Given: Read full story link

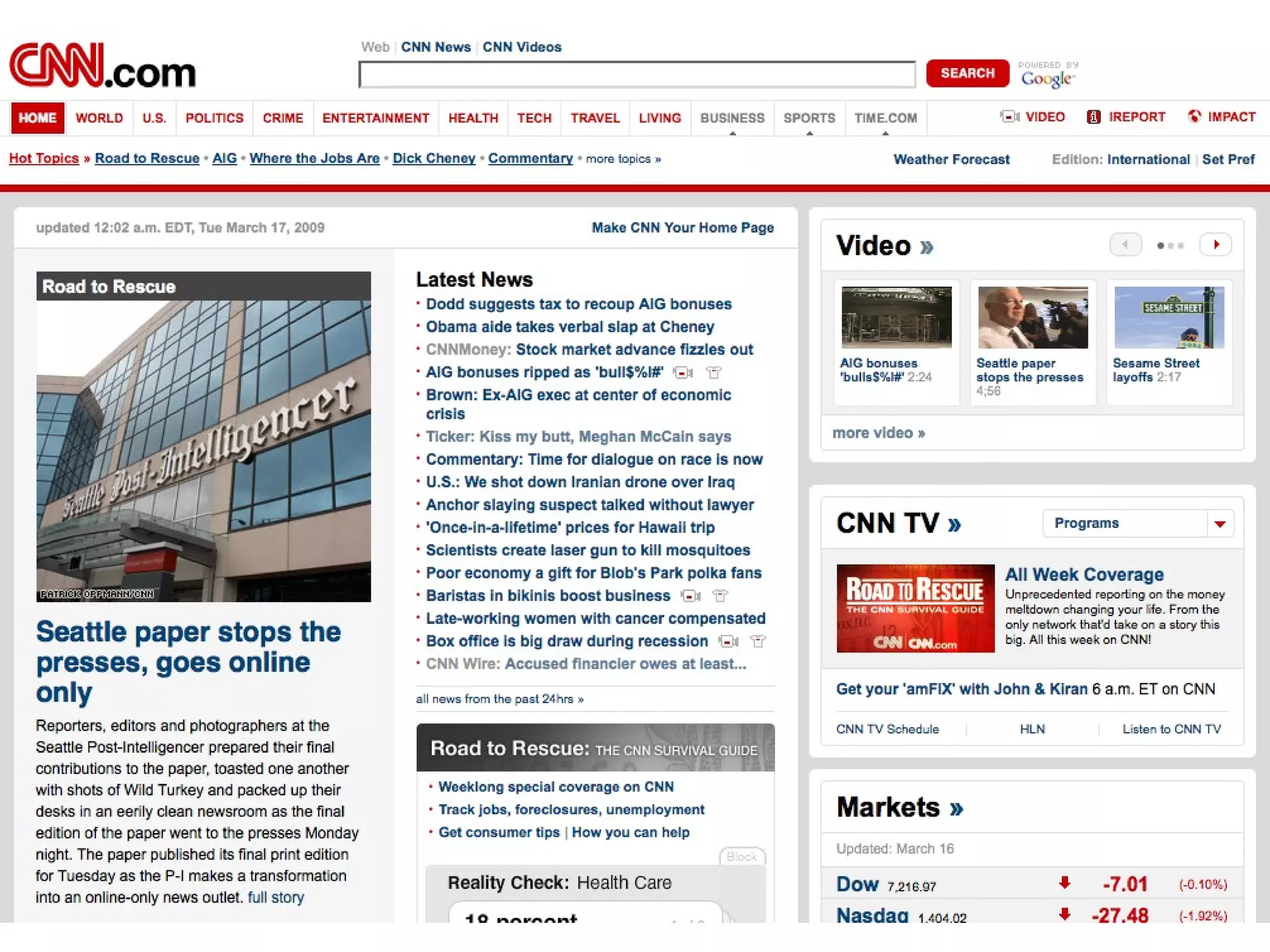Looking at the screenshot, I should tap(276, 897).
